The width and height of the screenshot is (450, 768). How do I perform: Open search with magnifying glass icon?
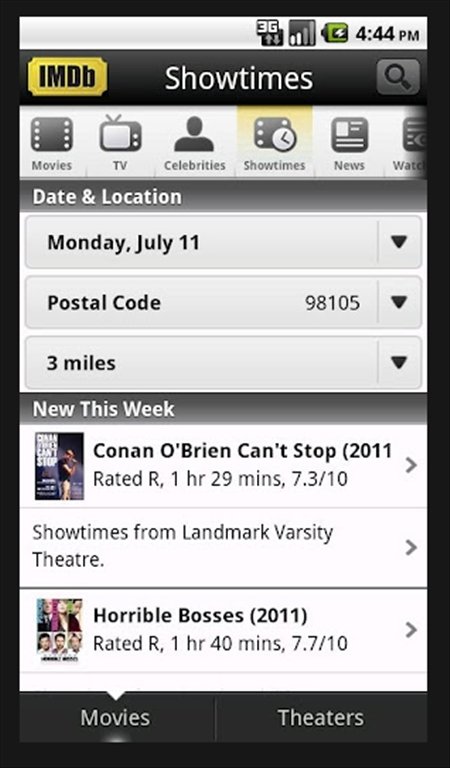tap(398, 77)
